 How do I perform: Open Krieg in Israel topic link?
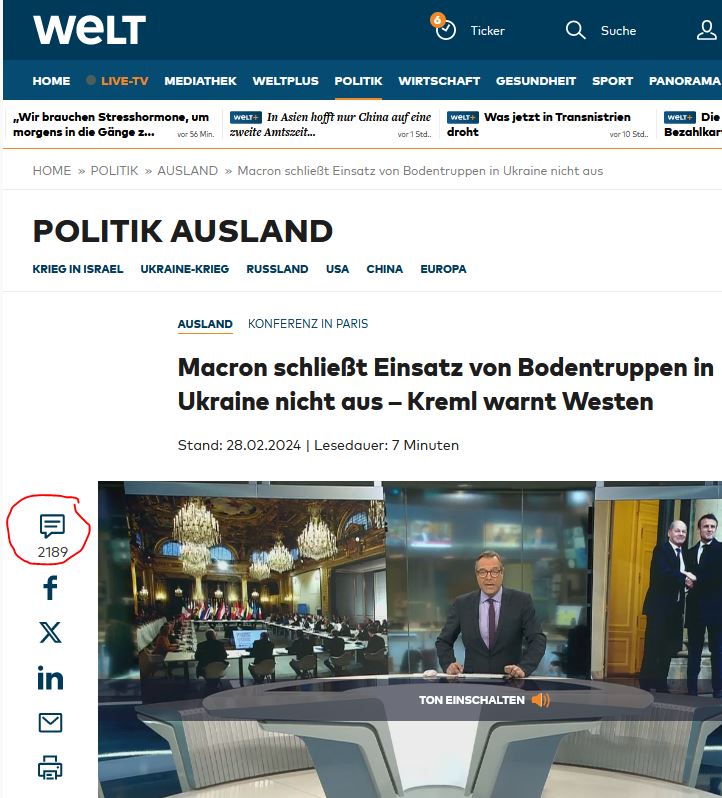click(x=78, y=269)
